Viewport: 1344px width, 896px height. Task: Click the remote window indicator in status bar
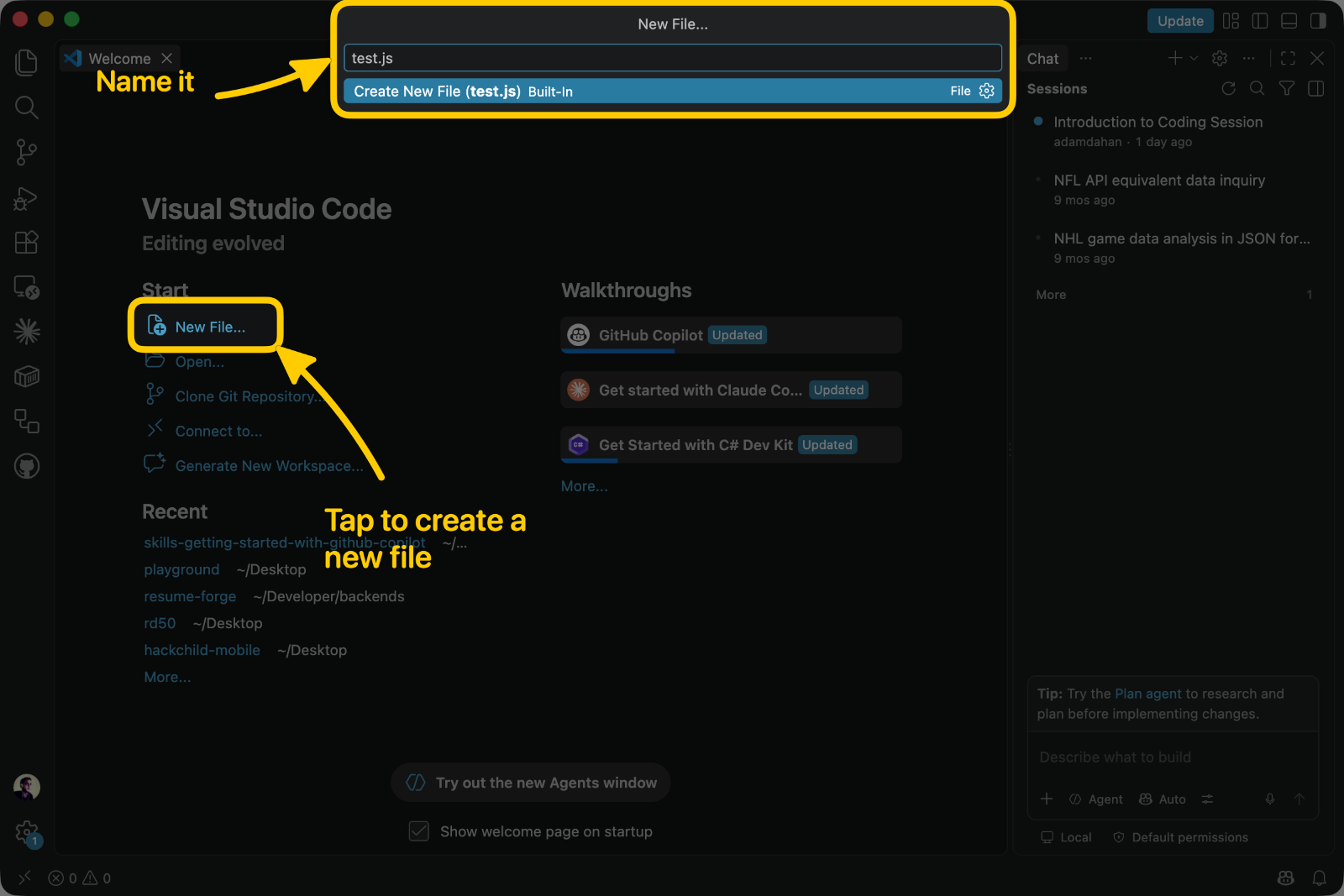pyautogui.click(x=24, y=878)
